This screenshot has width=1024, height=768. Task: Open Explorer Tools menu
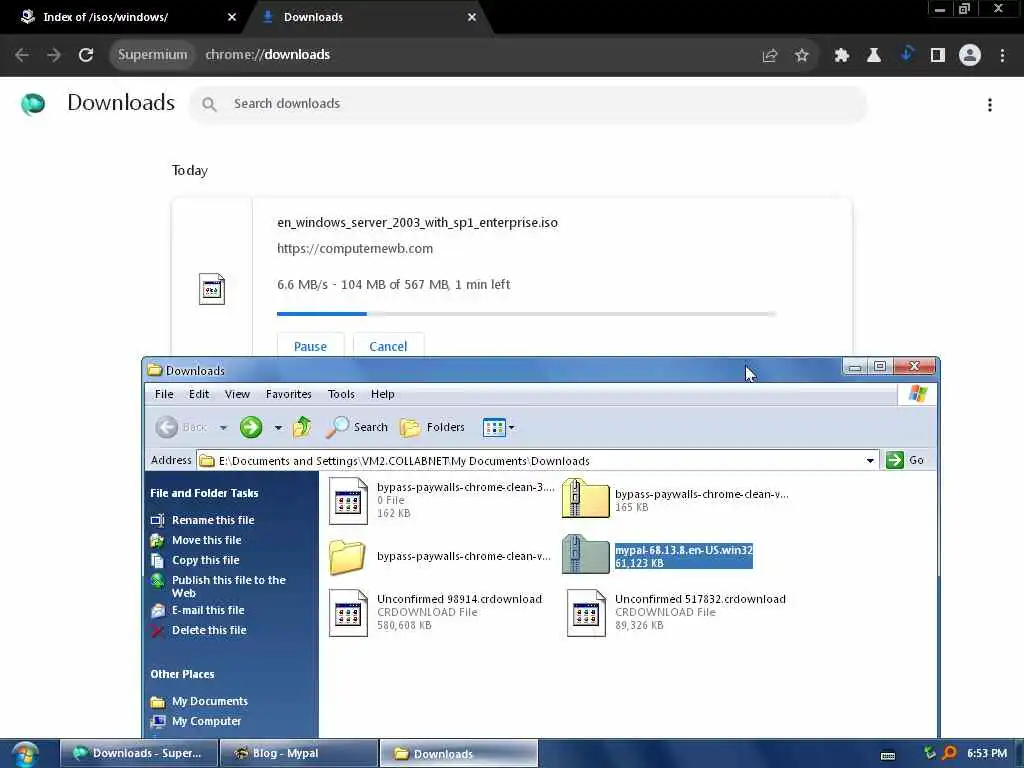coord(341,394)
